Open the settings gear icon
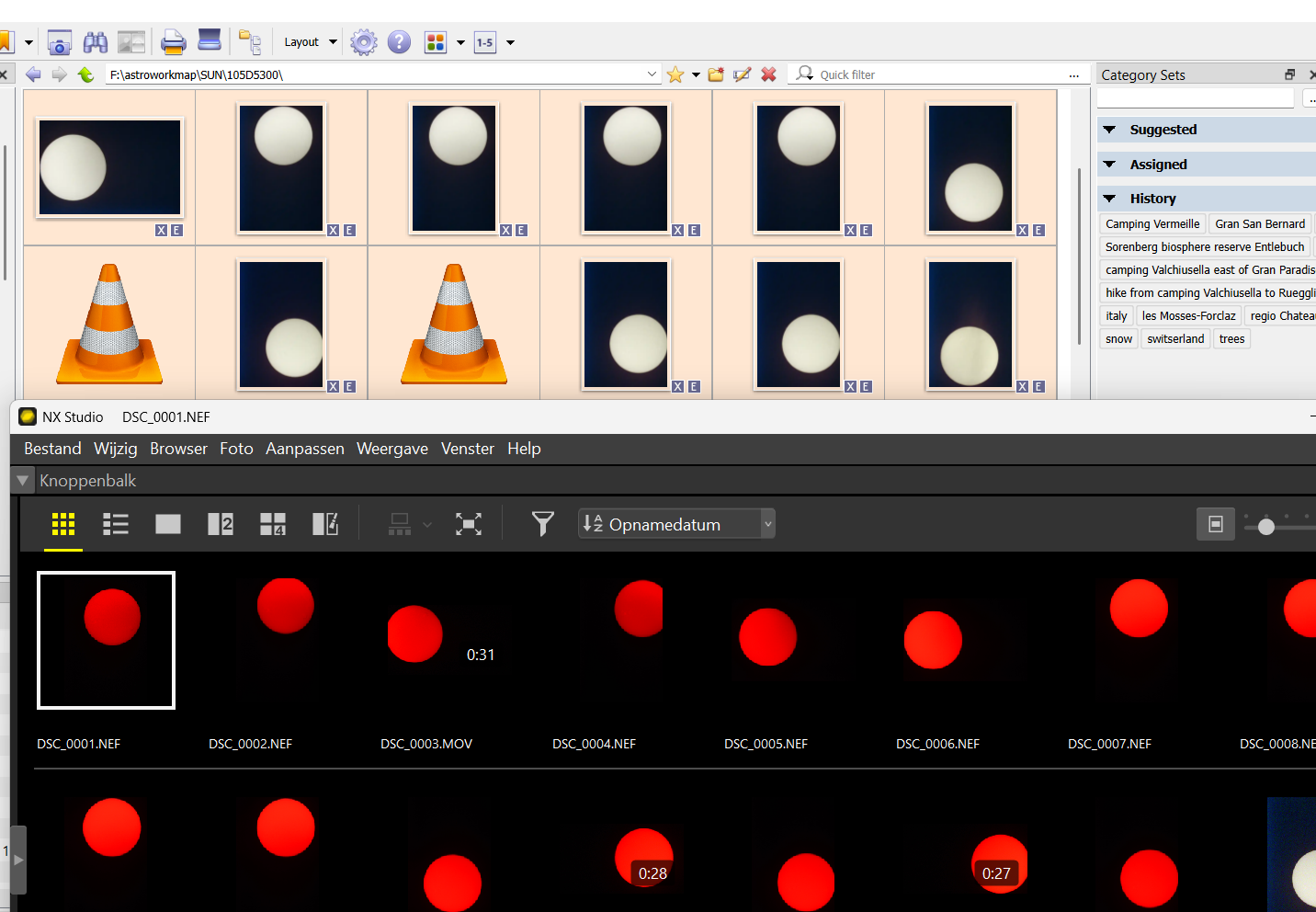 click(x=364, y=42)
